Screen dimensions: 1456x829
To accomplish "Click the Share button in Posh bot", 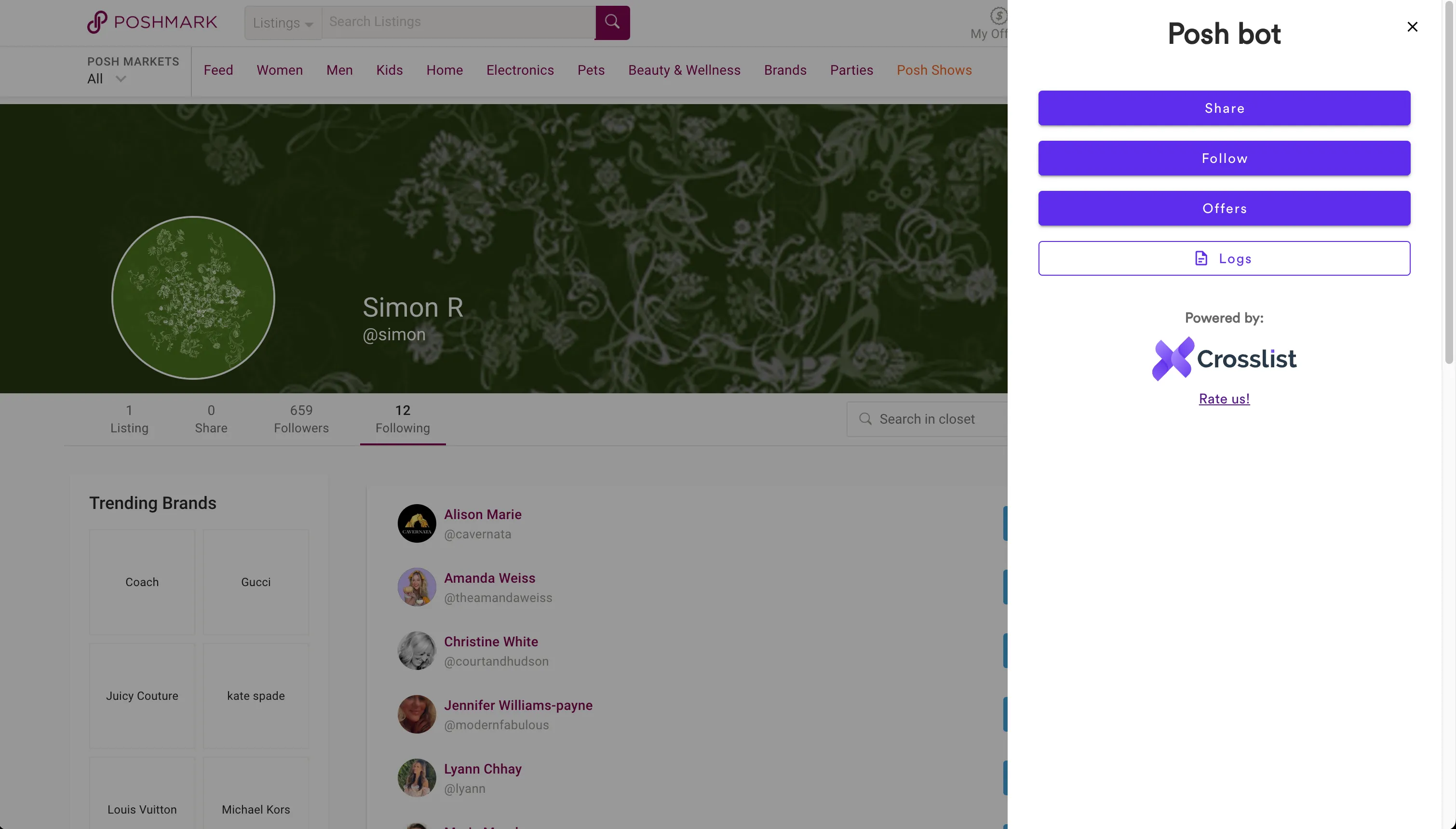I will coord(1224,108).
